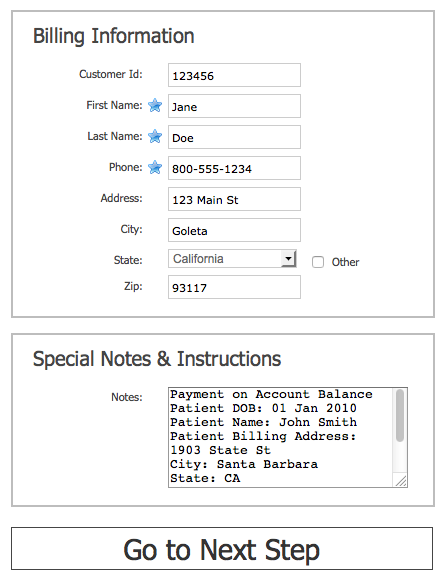The width and height of the screenshot is (448, 585).
Task: Click the Special Notes & Instructions heading
Action: [157, 359]
